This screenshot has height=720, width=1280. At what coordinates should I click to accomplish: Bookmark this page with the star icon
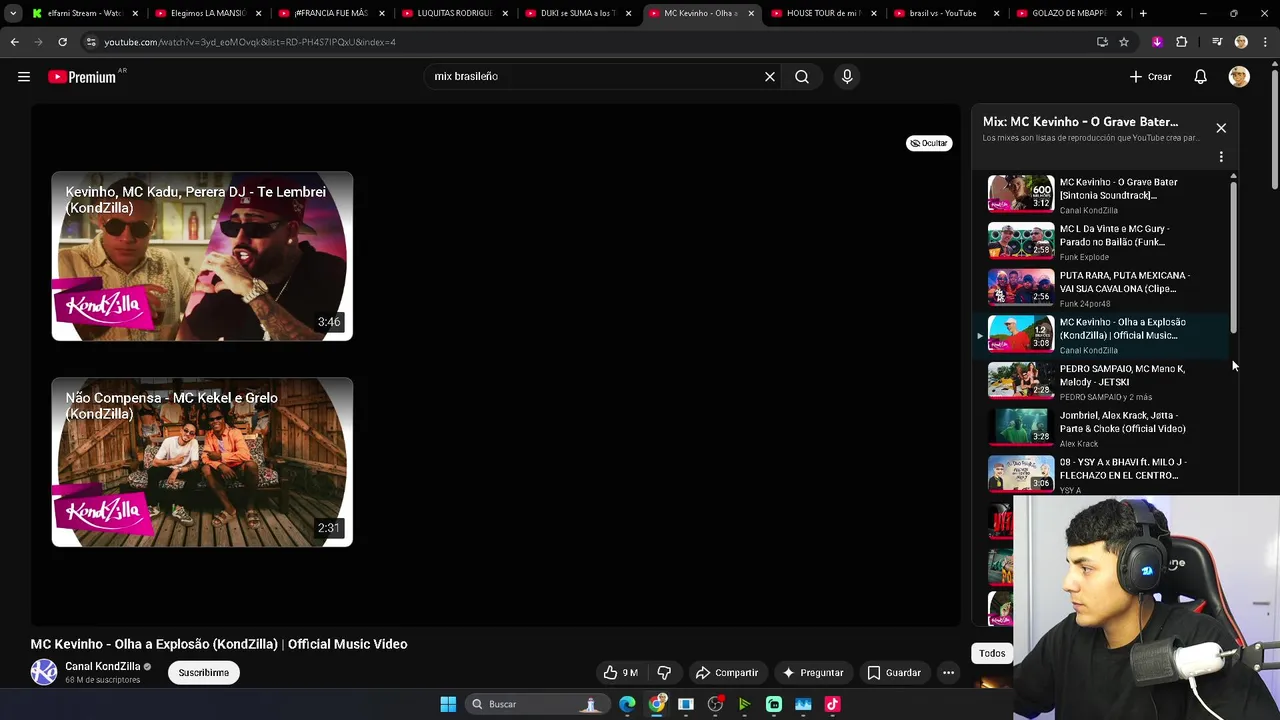(x=1124, y=42)
